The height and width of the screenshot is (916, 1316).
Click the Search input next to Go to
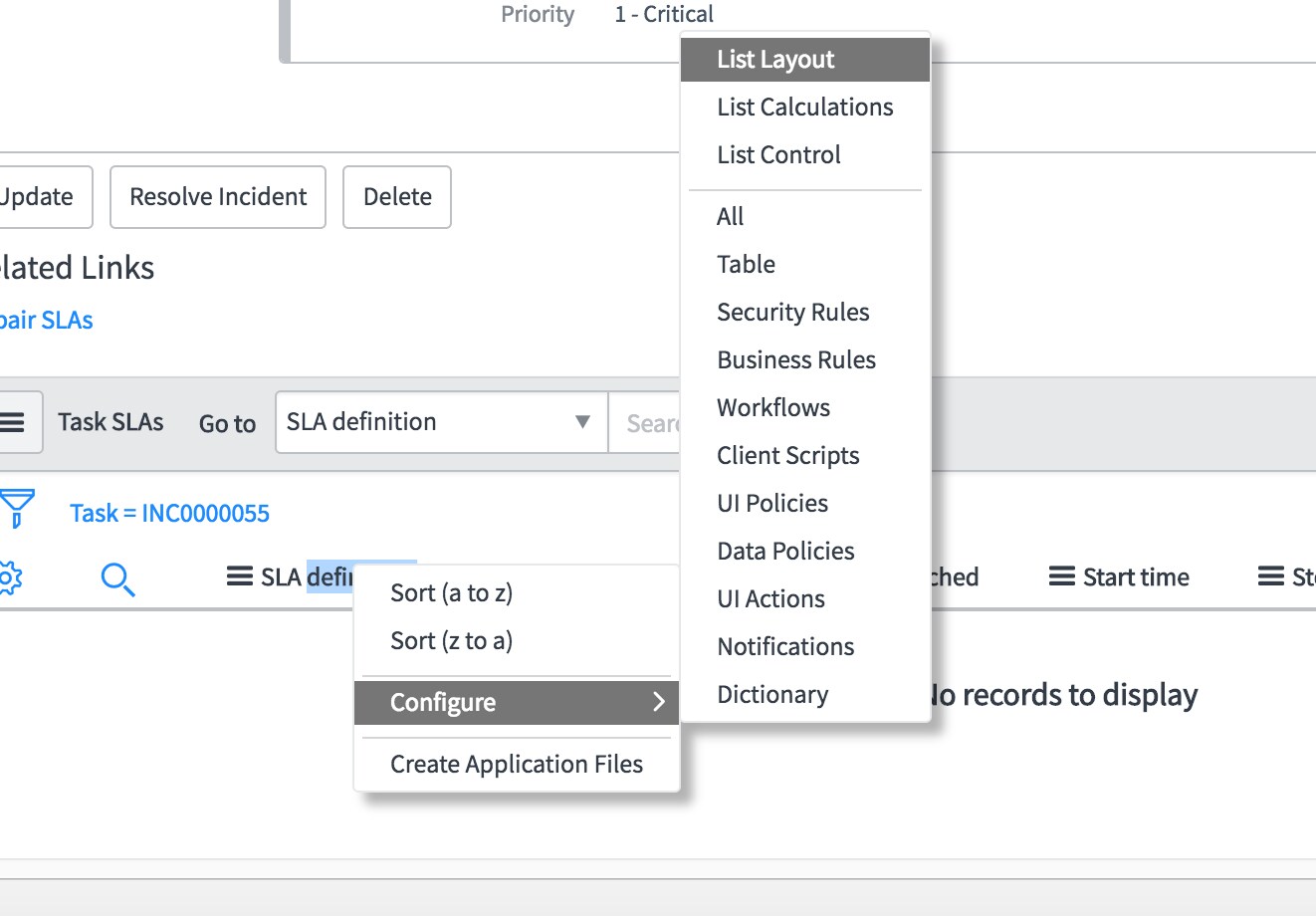coord(645,422)
